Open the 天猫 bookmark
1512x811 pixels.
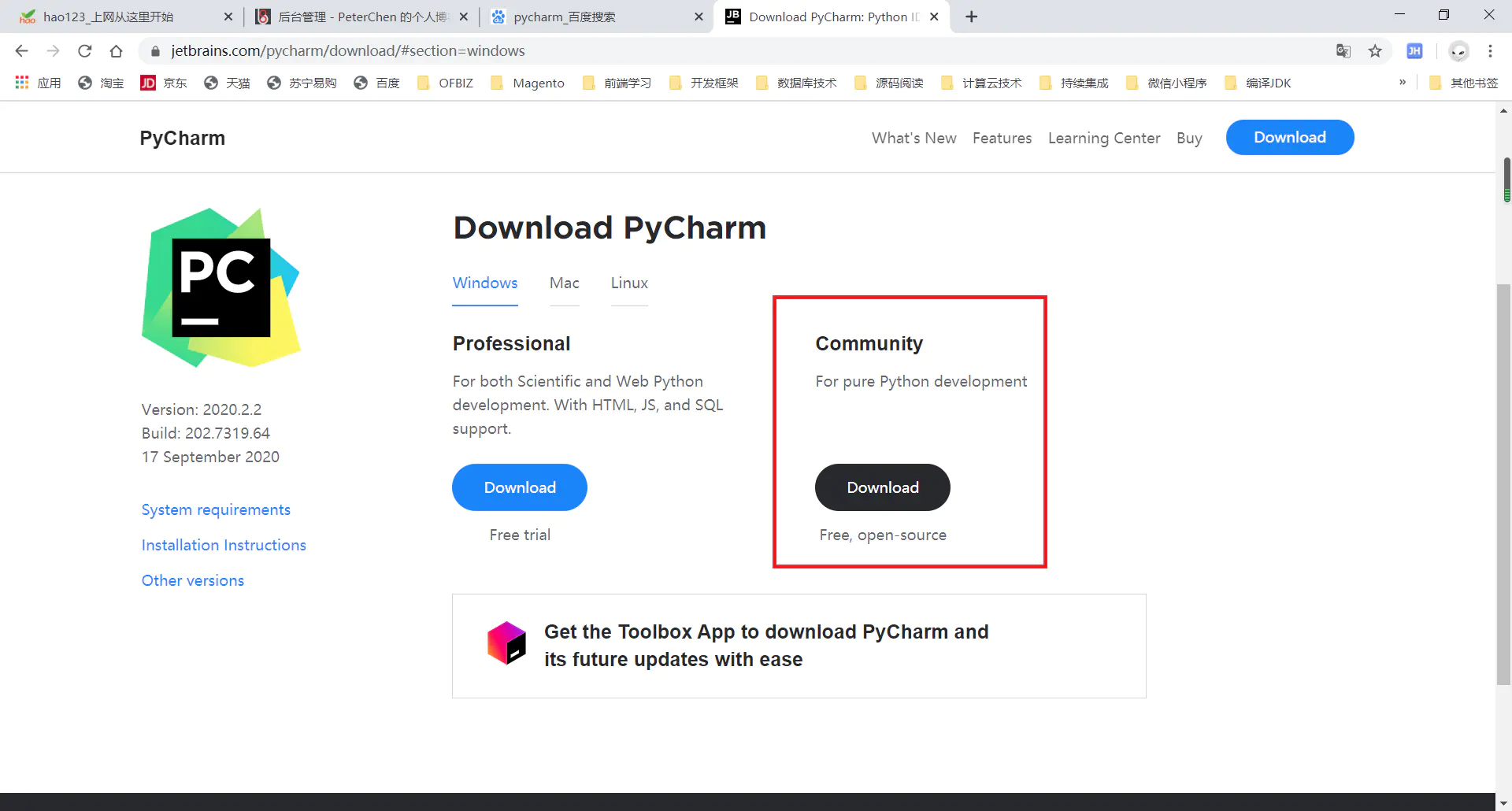pyautogui.click(x=227, y=83)
